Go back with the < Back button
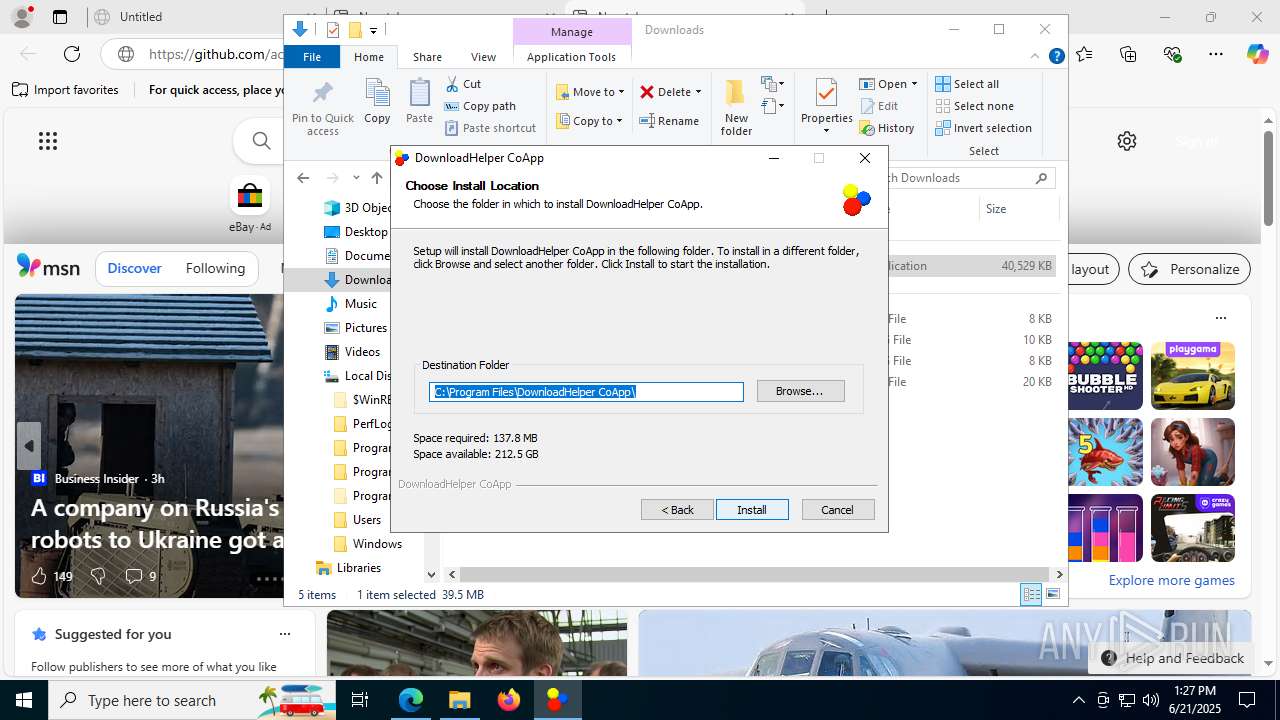 tap(677, 510)
